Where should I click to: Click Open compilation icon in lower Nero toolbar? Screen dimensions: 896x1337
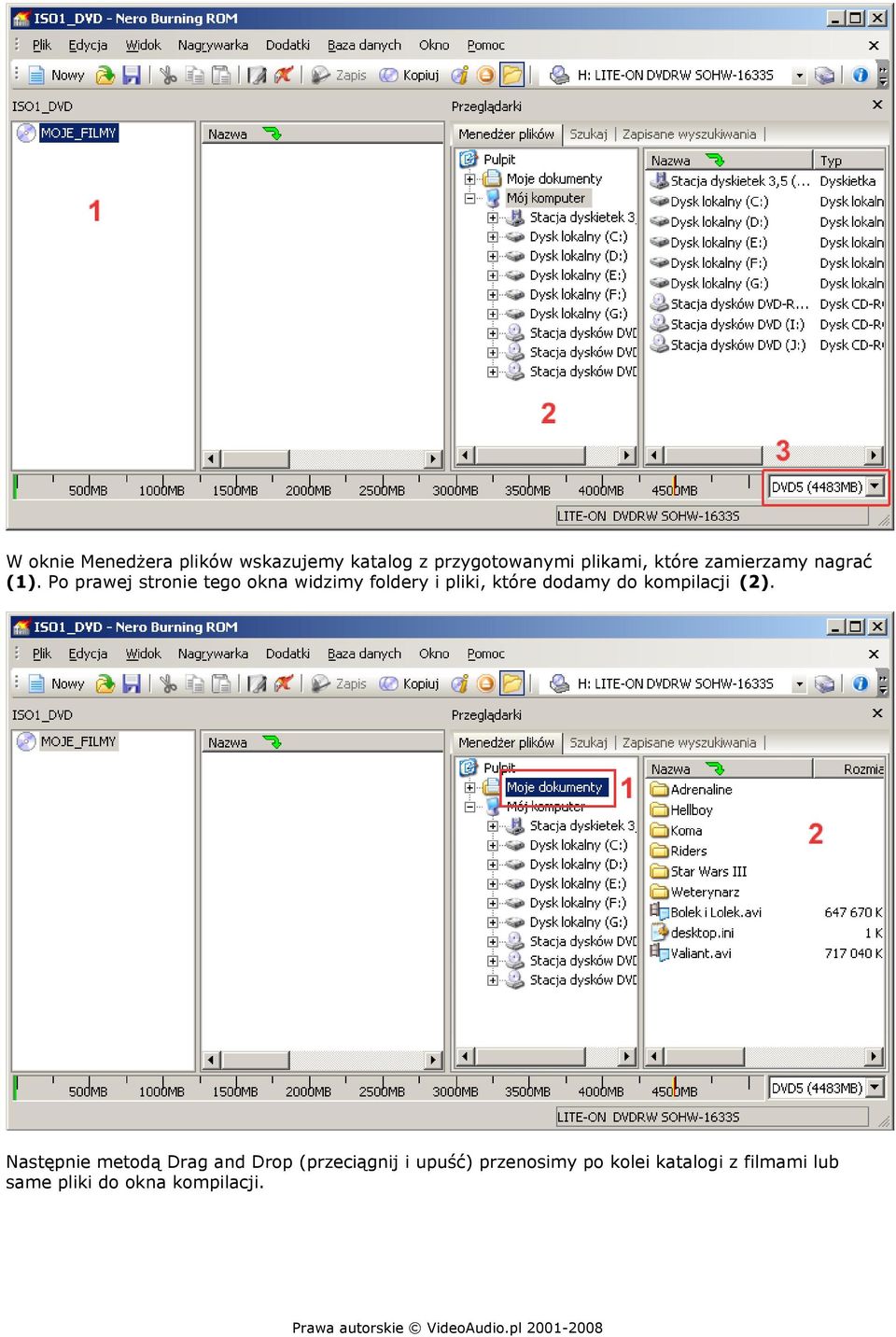[x=105, y=684]
